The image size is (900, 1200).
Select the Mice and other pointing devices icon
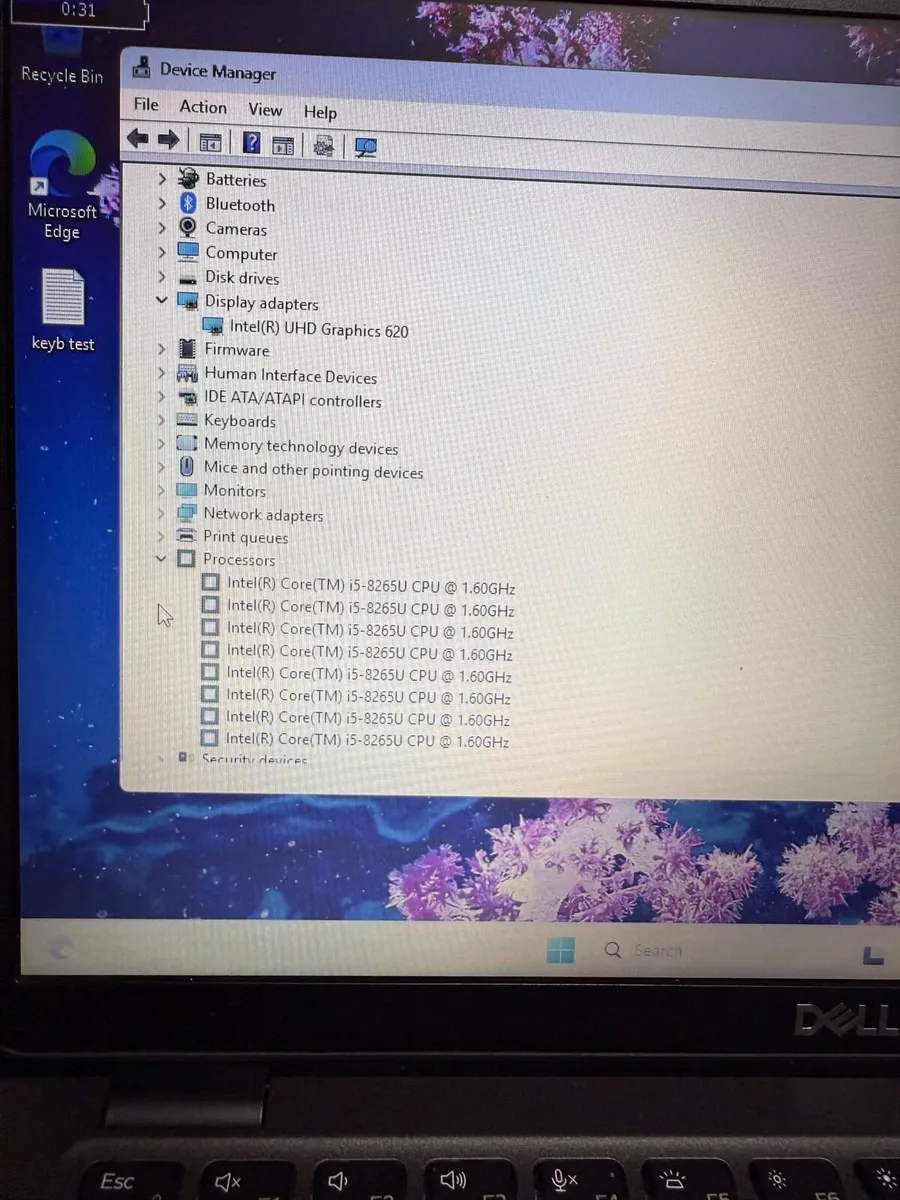coord(186,467)
